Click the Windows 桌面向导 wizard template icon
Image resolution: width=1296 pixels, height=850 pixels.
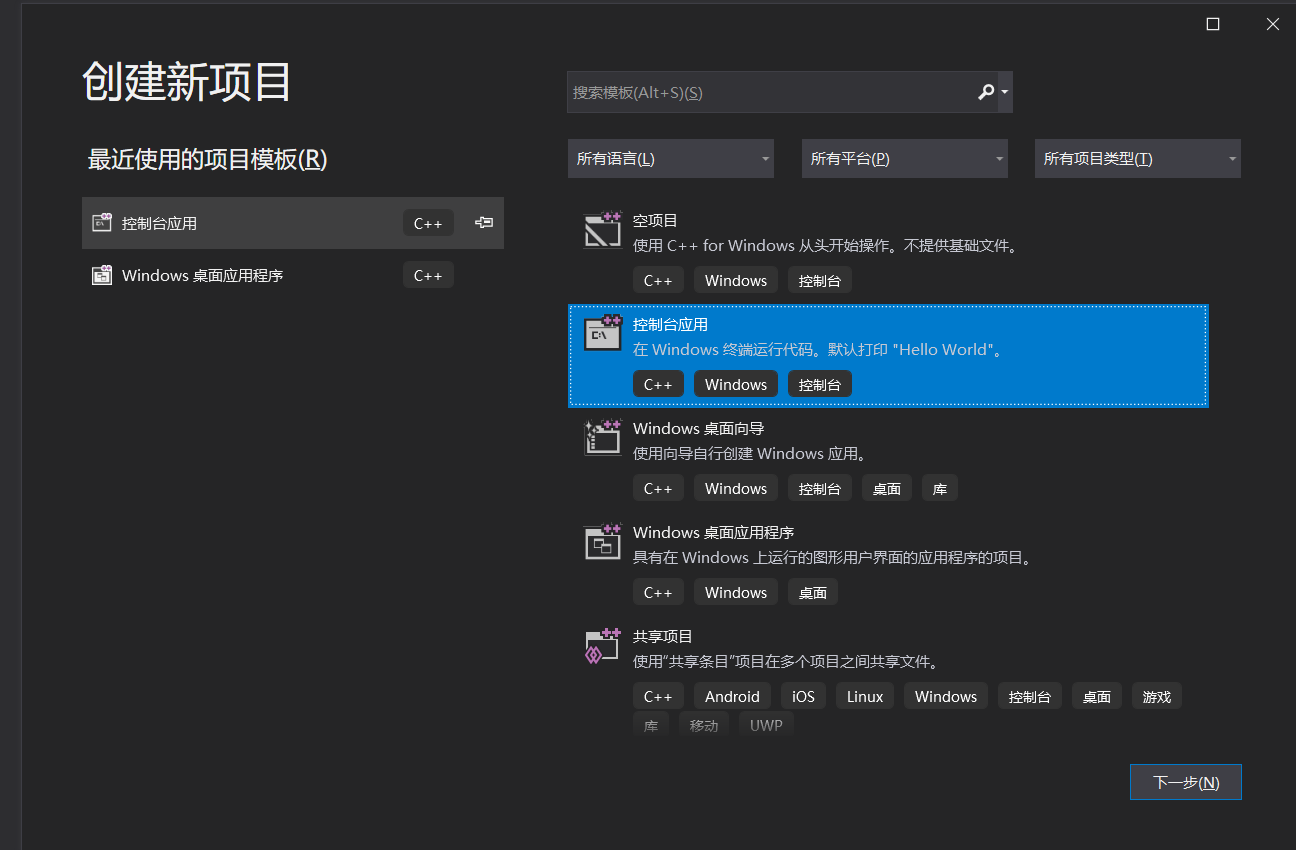(603, 437)
